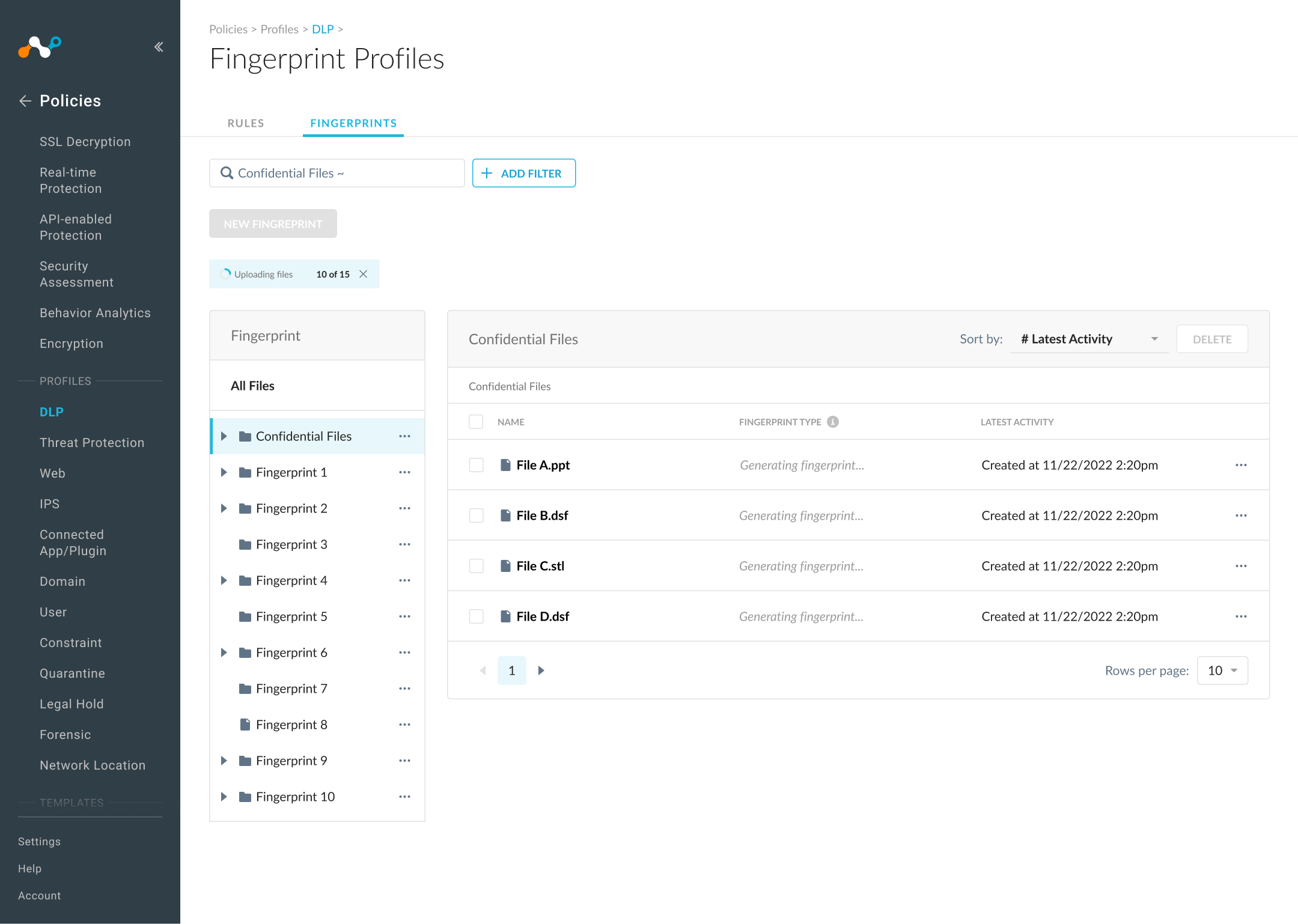Viewport: 1298px width, 924px height.
Task: Click the document icon next to Fingerprint 8
Action: (x=245, y=724)
